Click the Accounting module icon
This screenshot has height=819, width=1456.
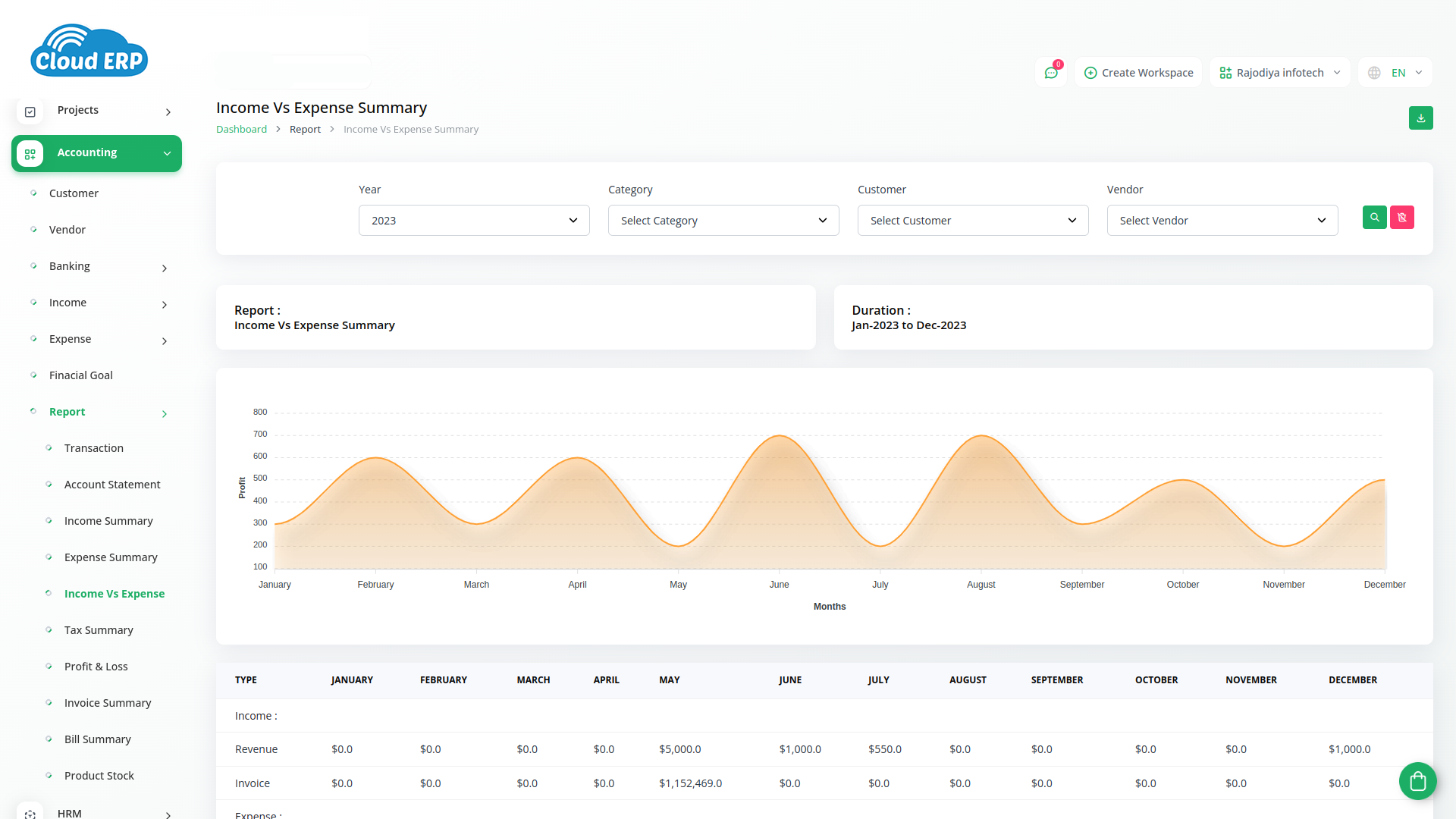click(30, 154)
